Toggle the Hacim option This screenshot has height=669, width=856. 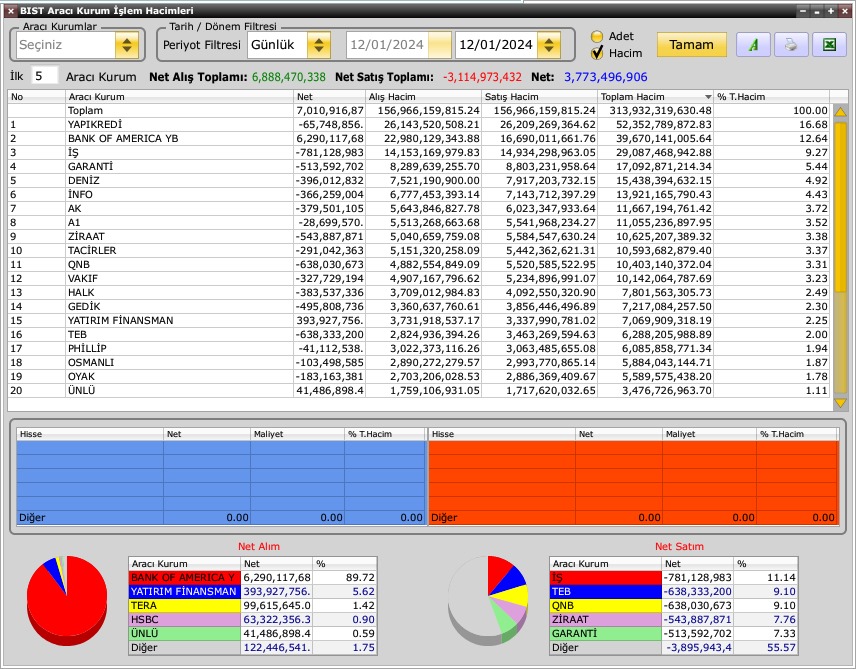[x=598, y=53]
